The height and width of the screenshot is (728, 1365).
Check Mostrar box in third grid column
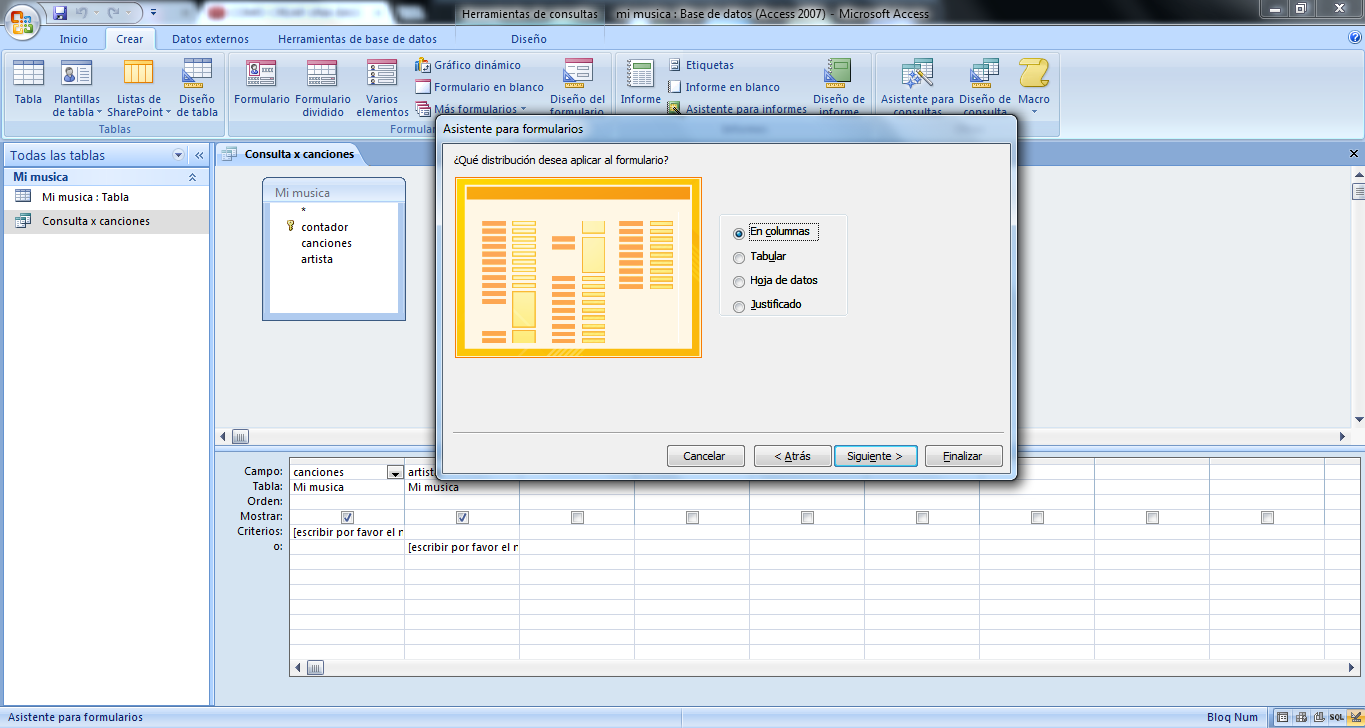[577, 517]
